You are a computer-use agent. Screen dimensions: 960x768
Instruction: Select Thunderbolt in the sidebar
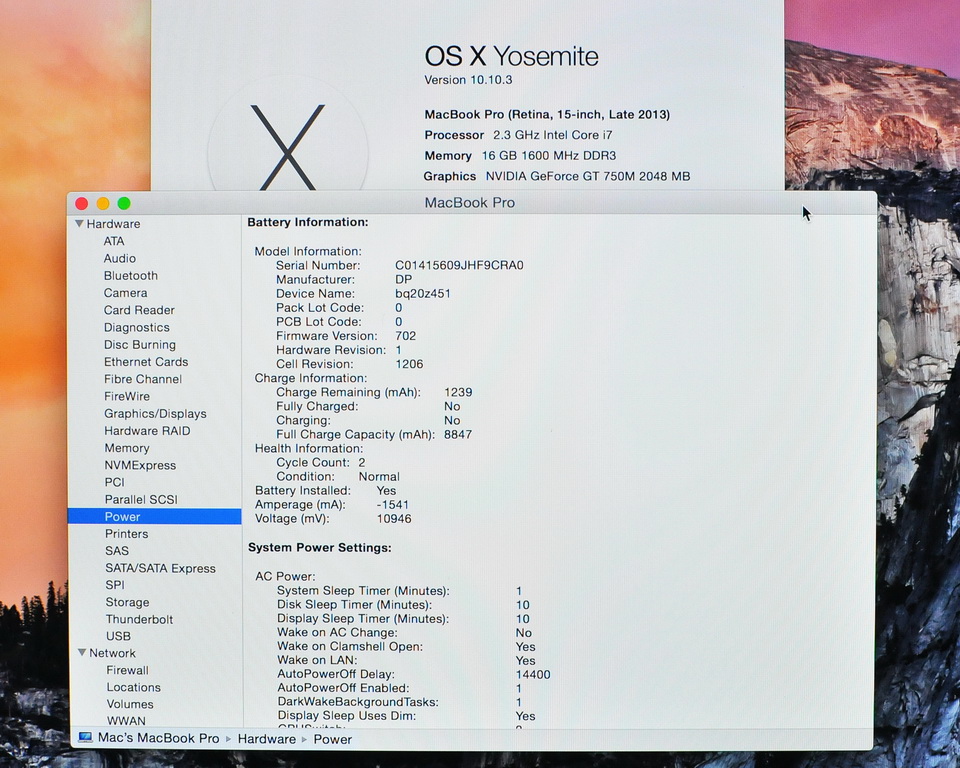[140, 619]
